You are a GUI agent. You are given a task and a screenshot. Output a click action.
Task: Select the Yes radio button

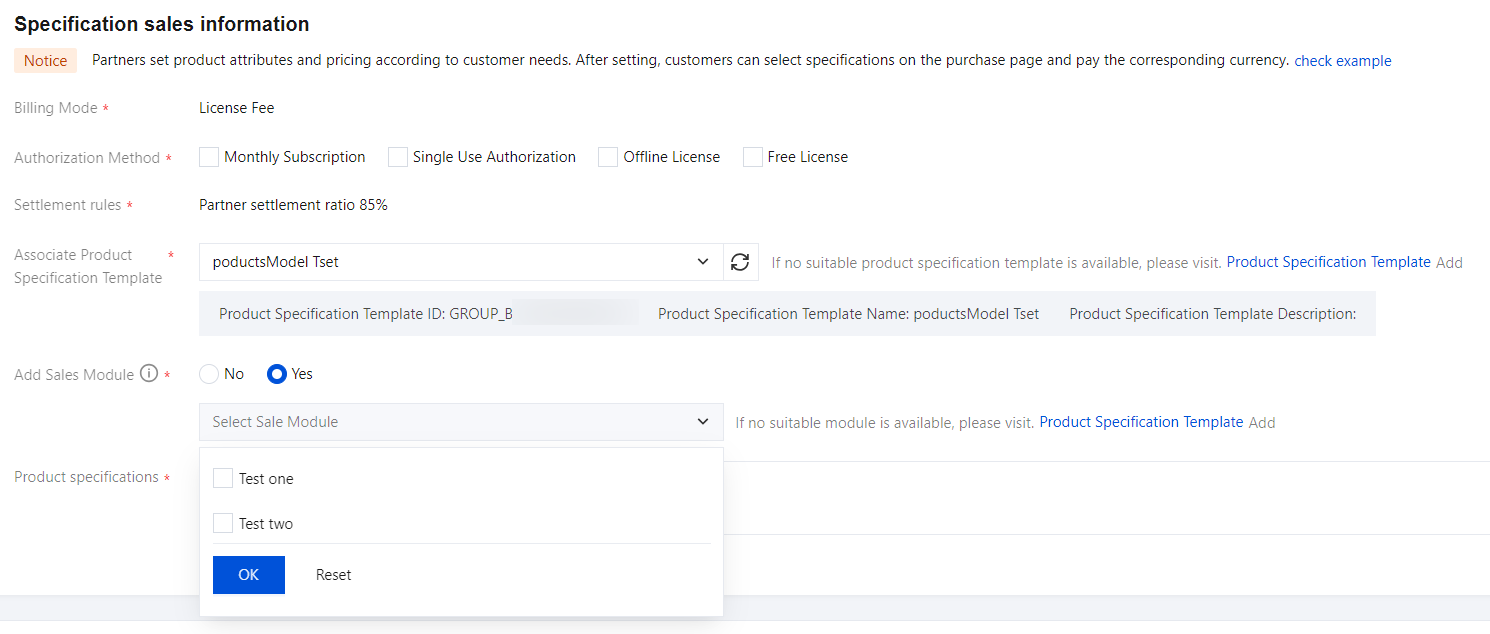pos(276,374)
